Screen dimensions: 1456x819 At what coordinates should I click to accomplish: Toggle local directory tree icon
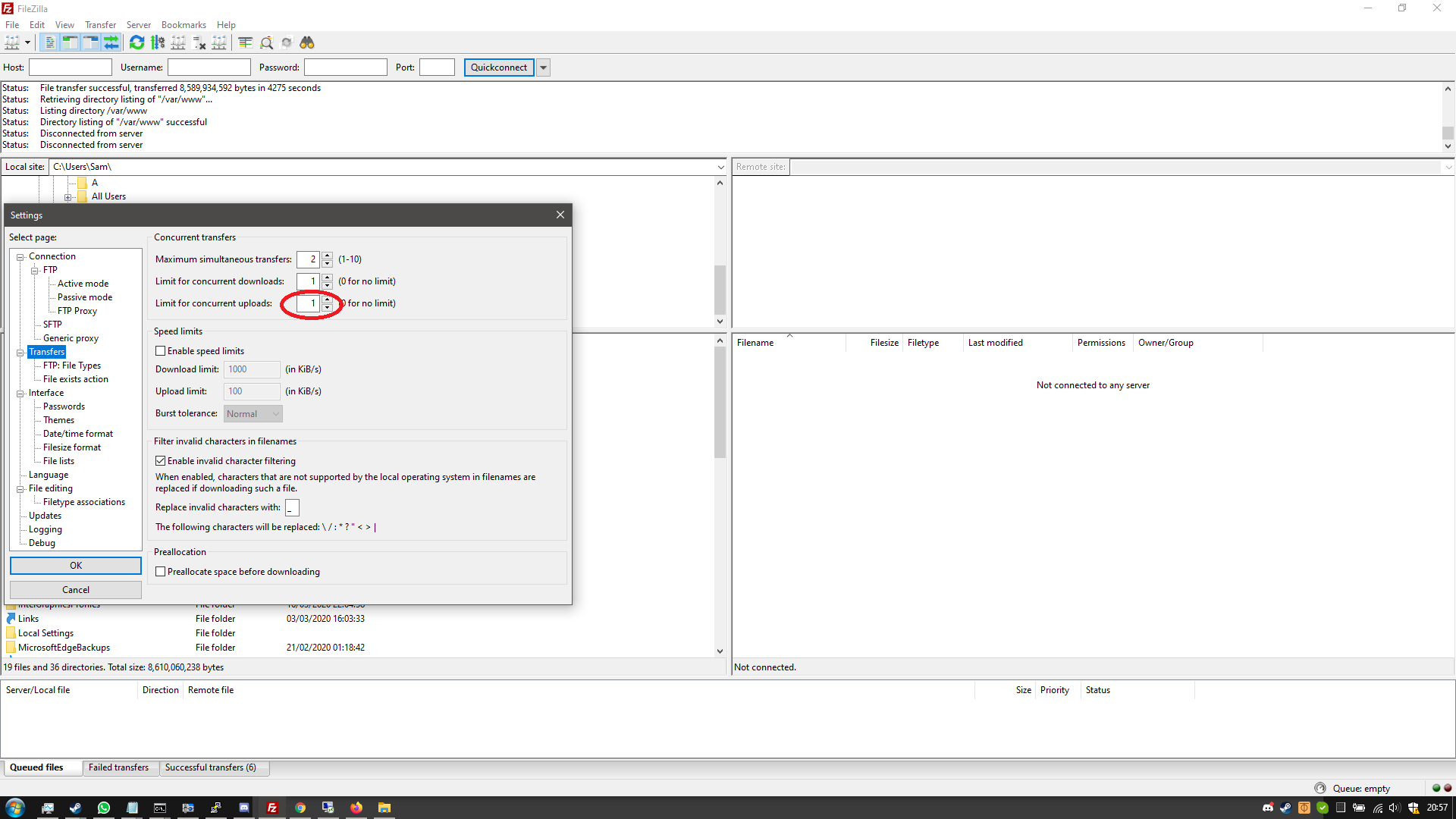click(70, 43)
